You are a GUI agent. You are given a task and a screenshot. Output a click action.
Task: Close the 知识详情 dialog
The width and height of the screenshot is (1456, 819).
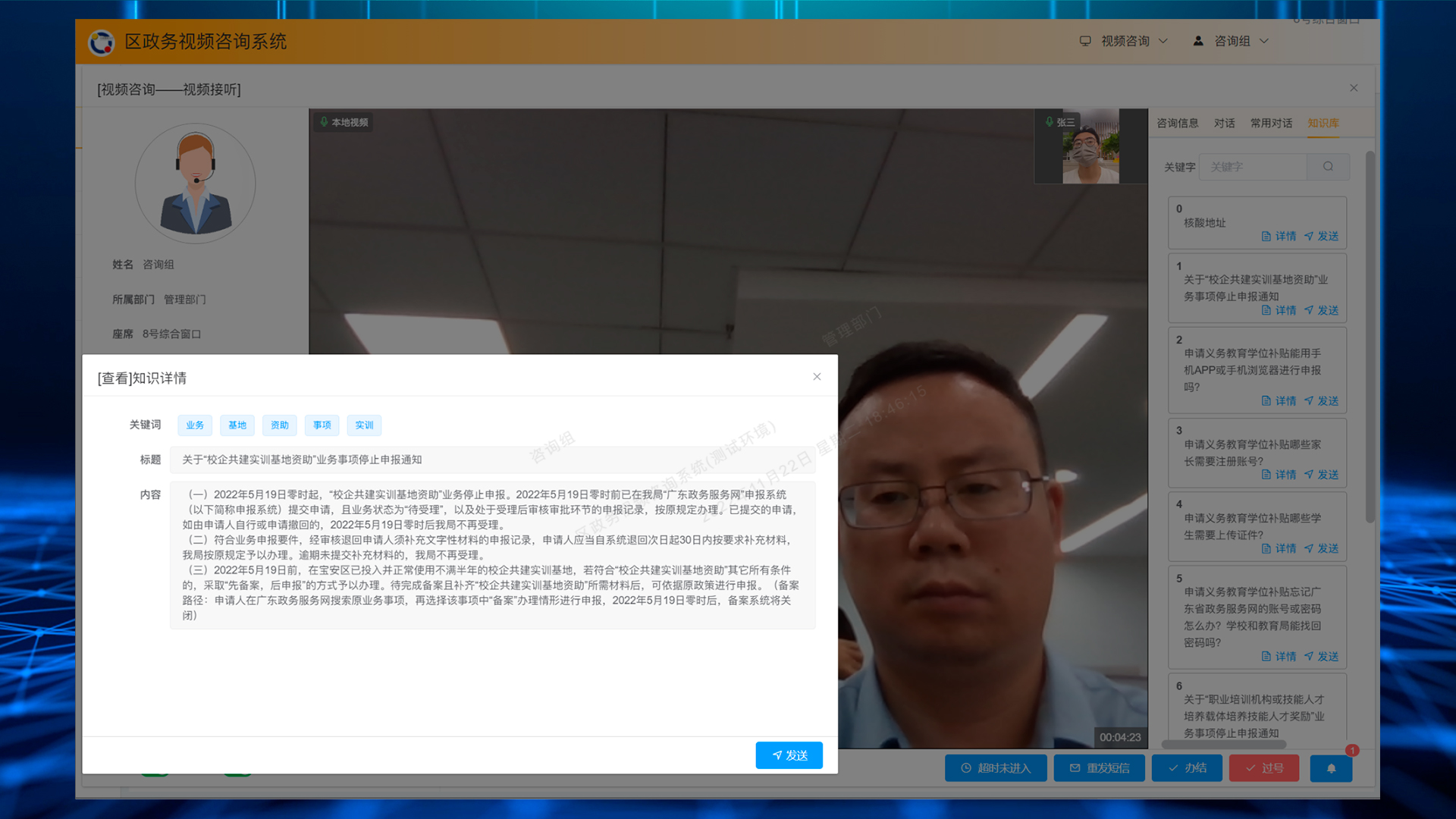[817, 377]
